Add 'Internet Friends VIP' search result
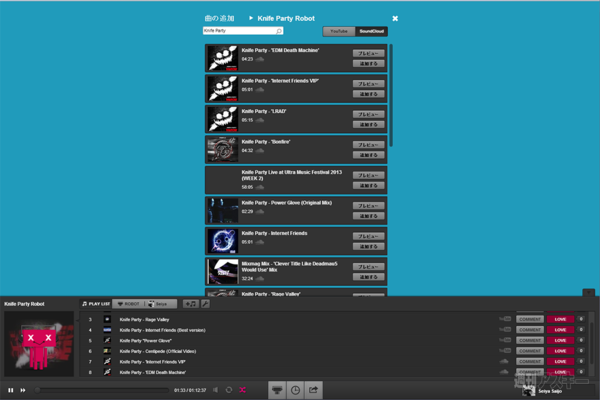Viewport: 600px width, 400px height. [368, 94]
